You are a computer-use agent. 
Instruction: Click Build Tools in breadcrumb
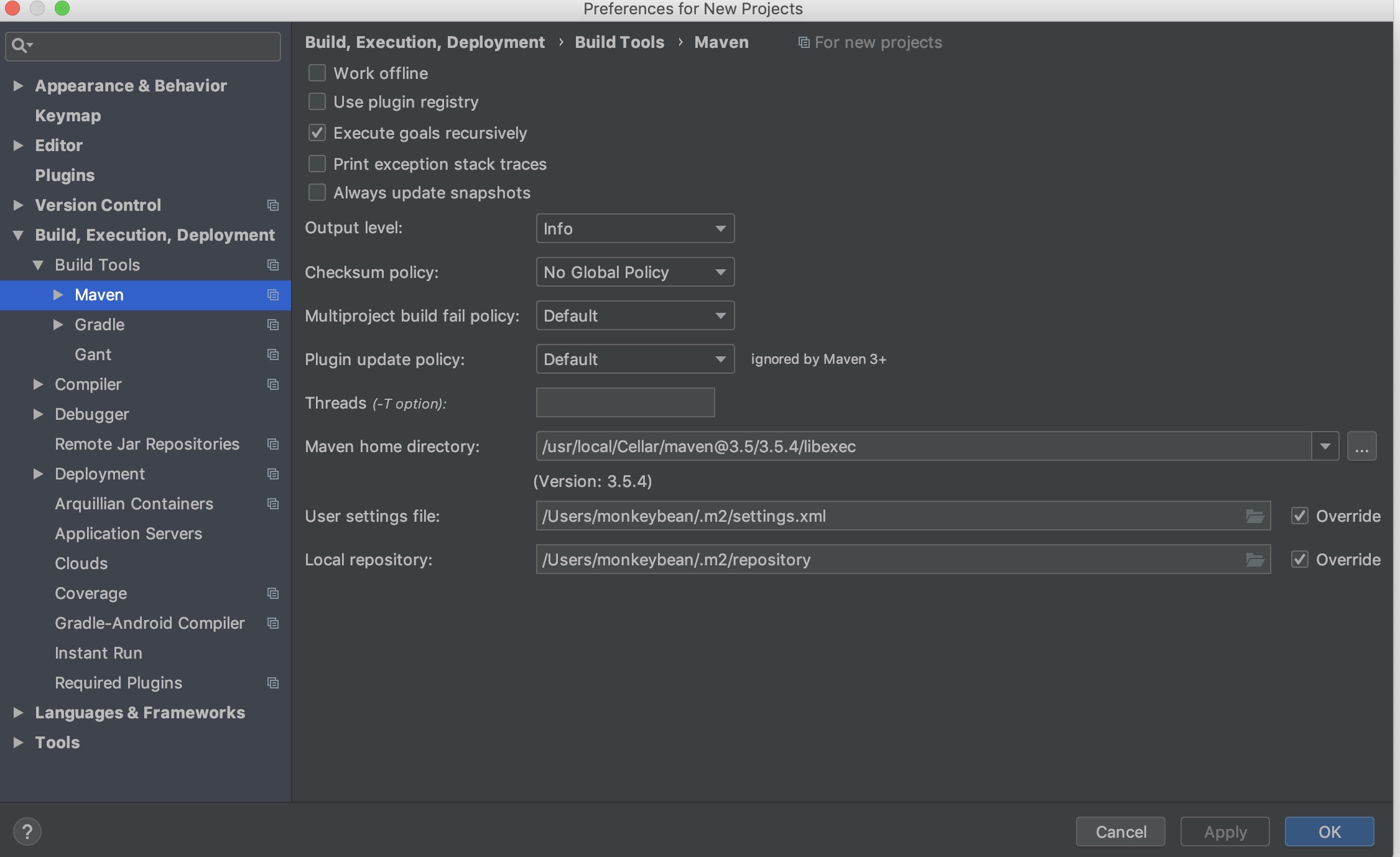click(x=619, y=42)
